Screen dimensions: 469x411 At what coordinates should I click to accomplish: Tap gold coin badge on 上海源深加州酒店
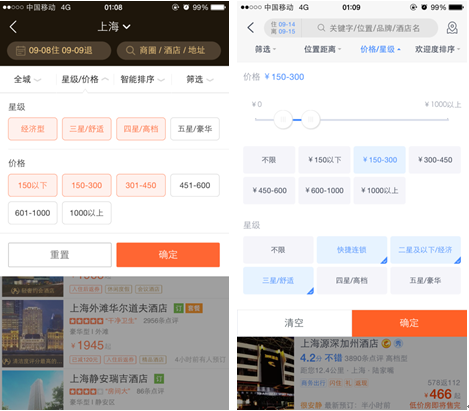386,343
